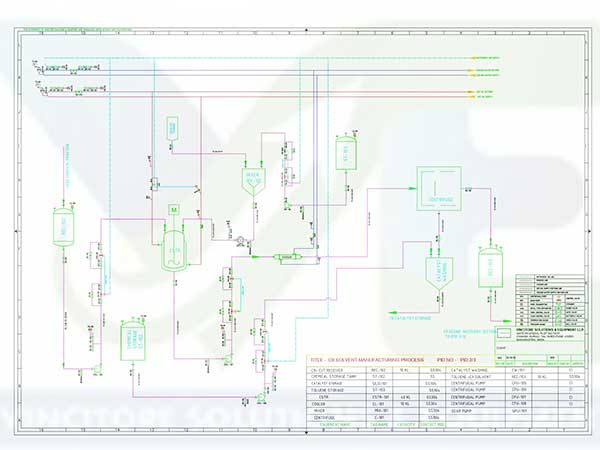Select the CSTR reactor vessel symbol

174,250
